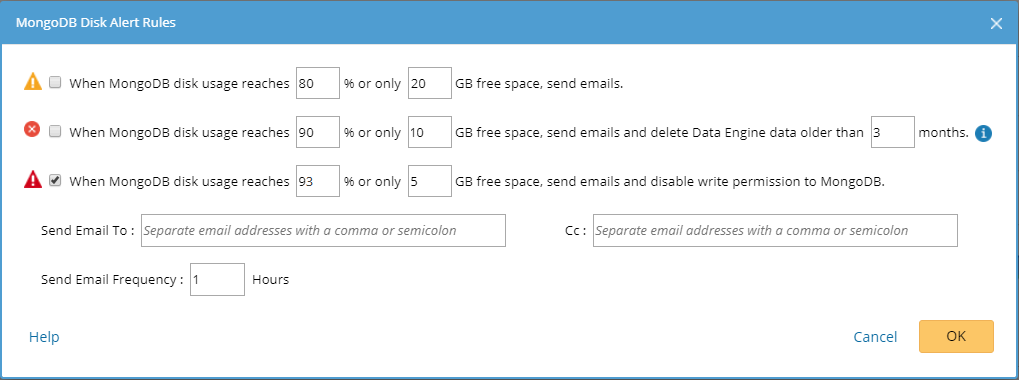Viewport: 1019px width, 380px height.
Task: Click the 10 GB free space field
Action: tap(430, 132)
